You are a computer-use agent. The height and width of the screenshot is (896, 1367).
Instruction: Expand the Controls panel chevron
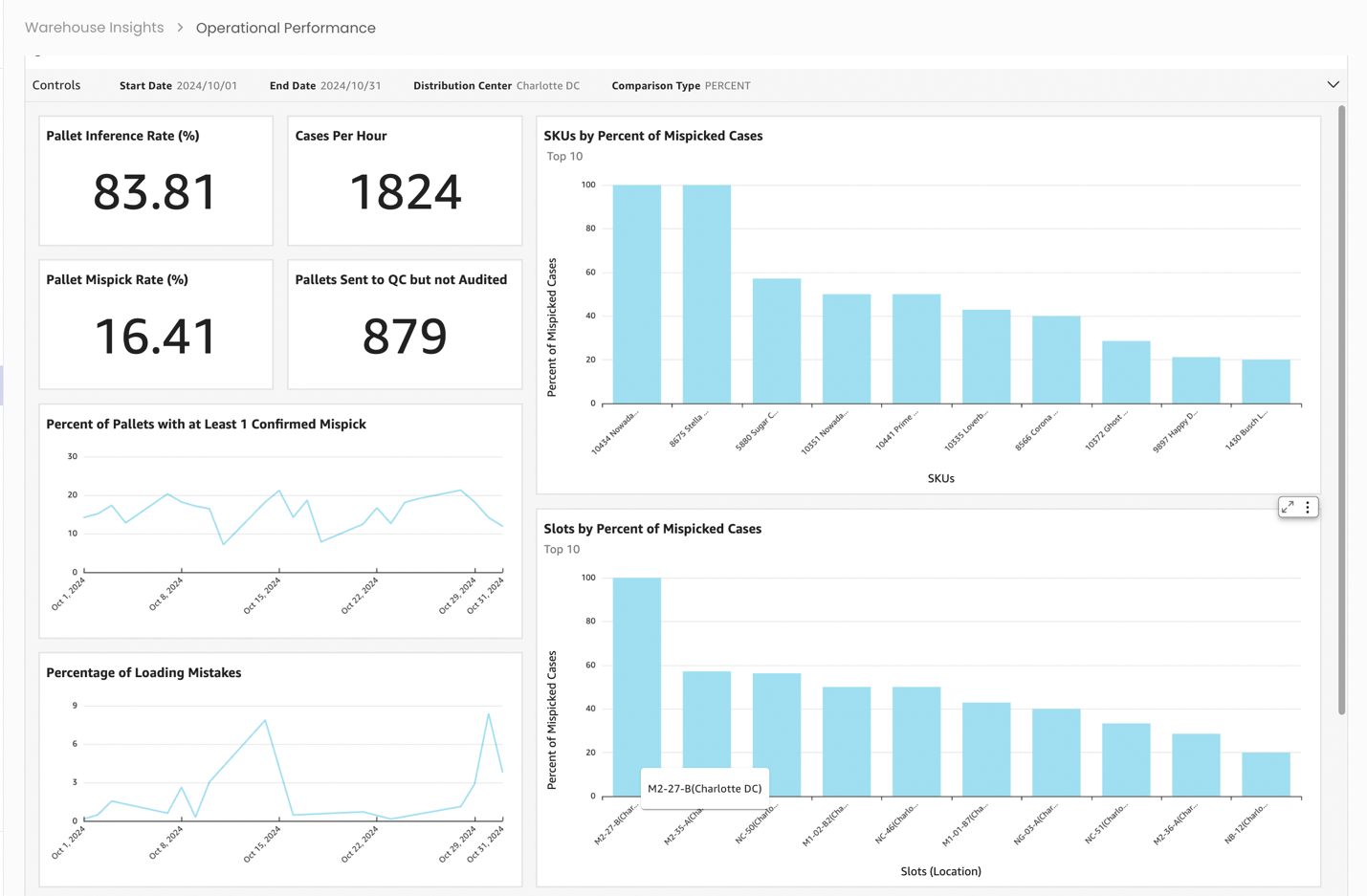(1333, 85)
